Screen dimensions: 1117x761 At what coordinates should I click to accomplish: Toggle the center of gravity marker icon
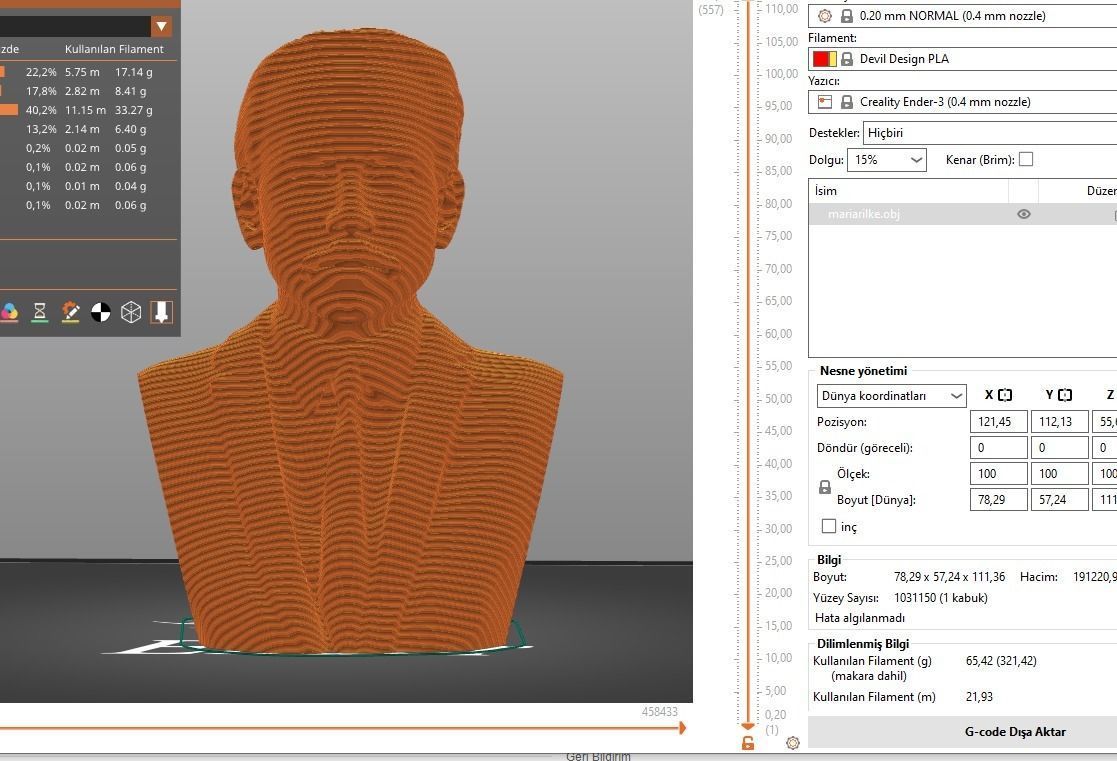click(x=100, y=312)
